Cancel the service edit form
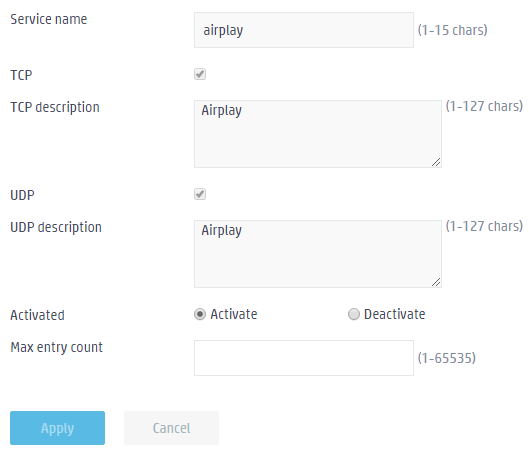The width and height of the screenshot is (529, 451). pos(171,428)
